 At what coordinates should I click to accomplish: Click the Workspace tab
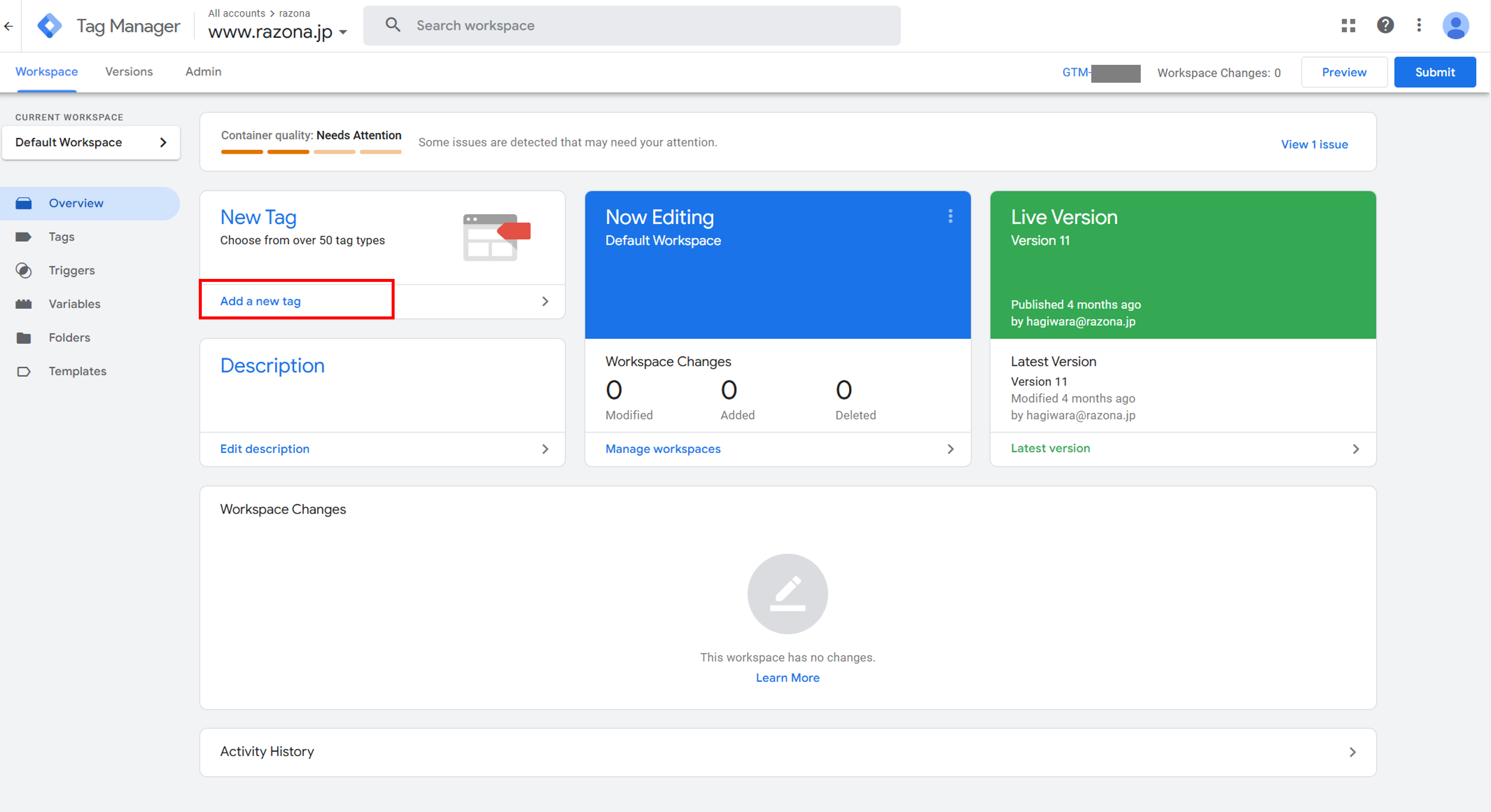tap(47, 71)
